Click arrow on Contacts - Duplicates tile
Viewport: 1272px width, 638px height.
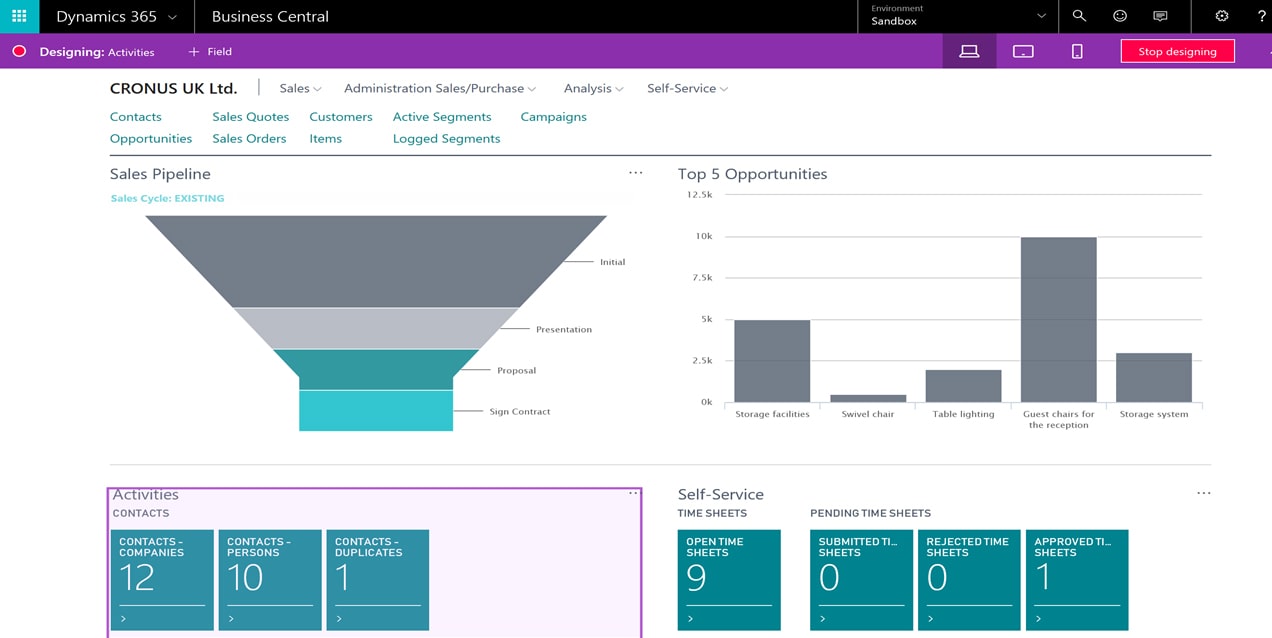pos(339,619)
